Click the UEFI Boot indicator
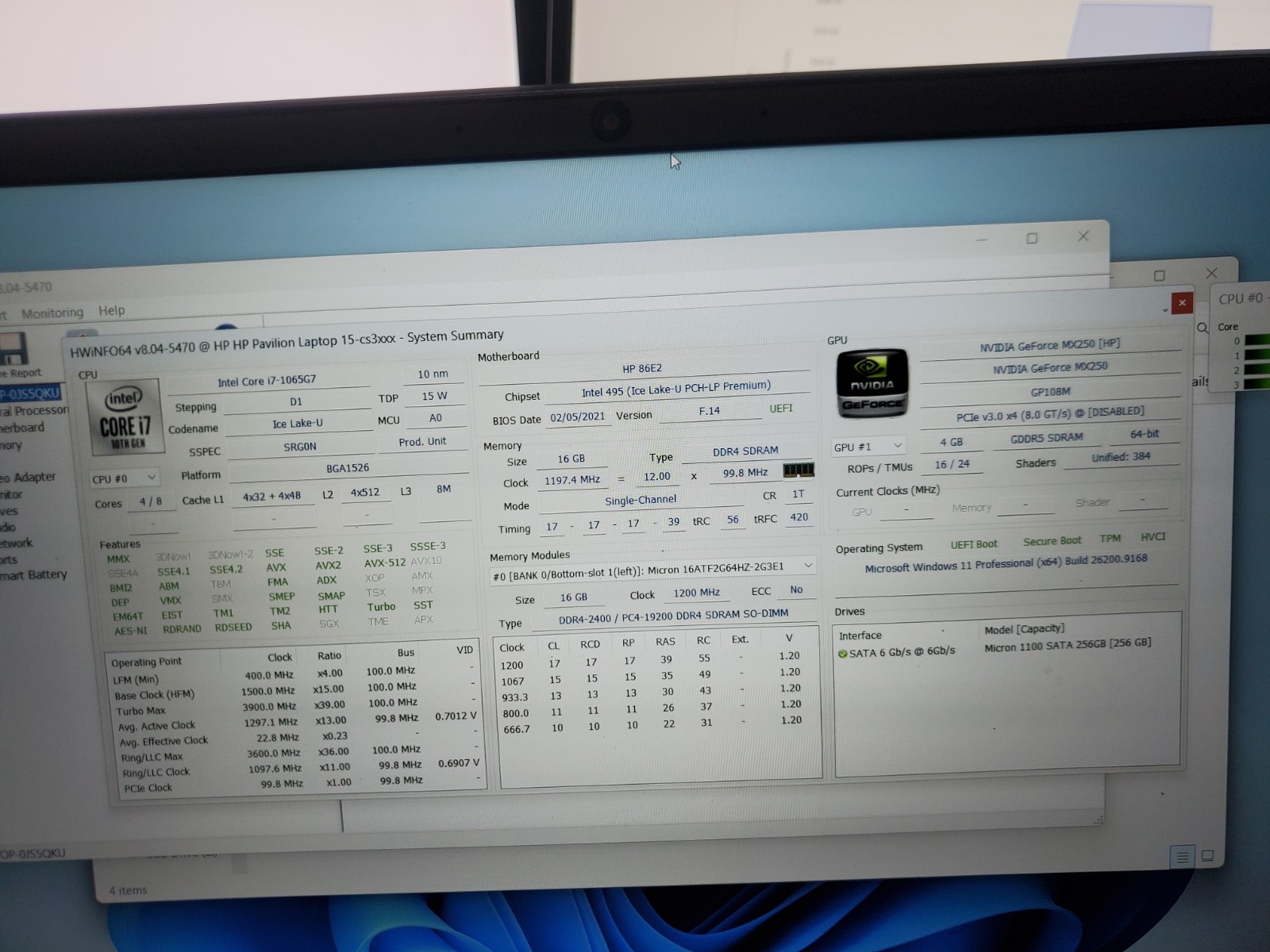The width and height of the screenshot is (1270, 952). tap(974, 544)
